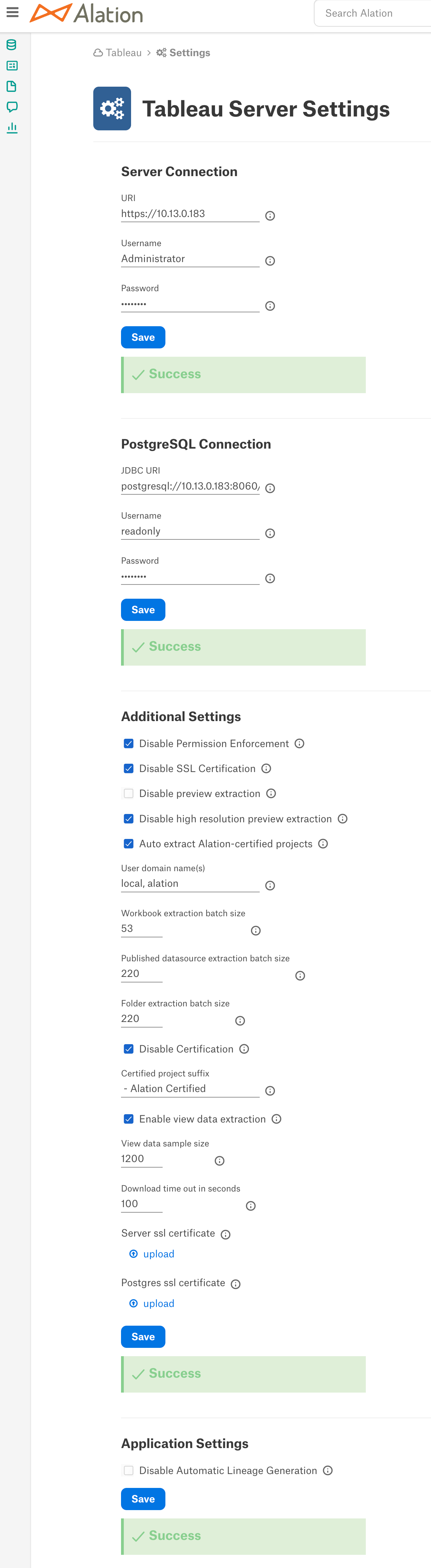Save Additional Settings section

click(143, 1337)
